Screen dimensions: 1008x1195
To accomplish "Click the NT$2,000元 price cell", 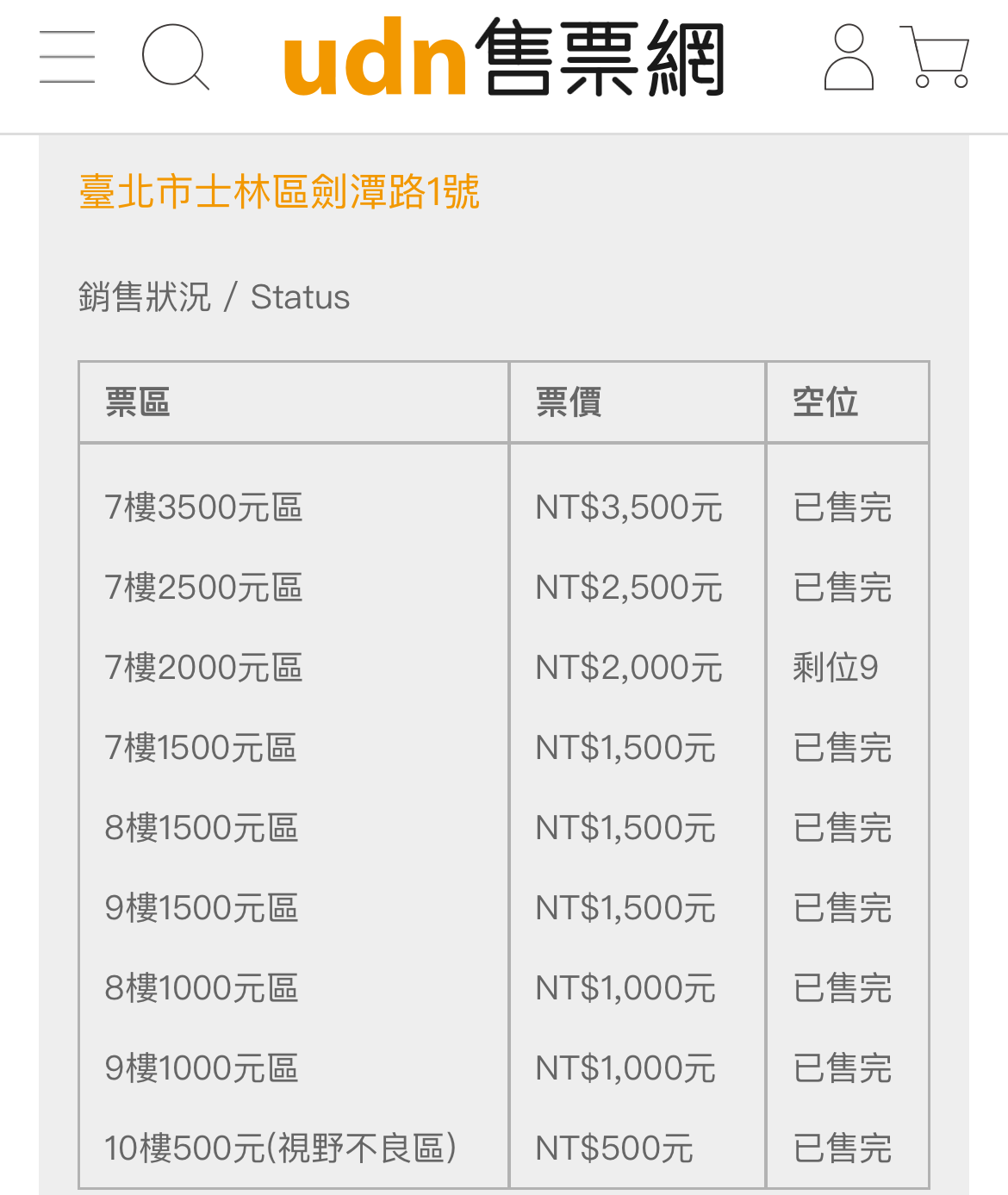I will pos(629,668).
